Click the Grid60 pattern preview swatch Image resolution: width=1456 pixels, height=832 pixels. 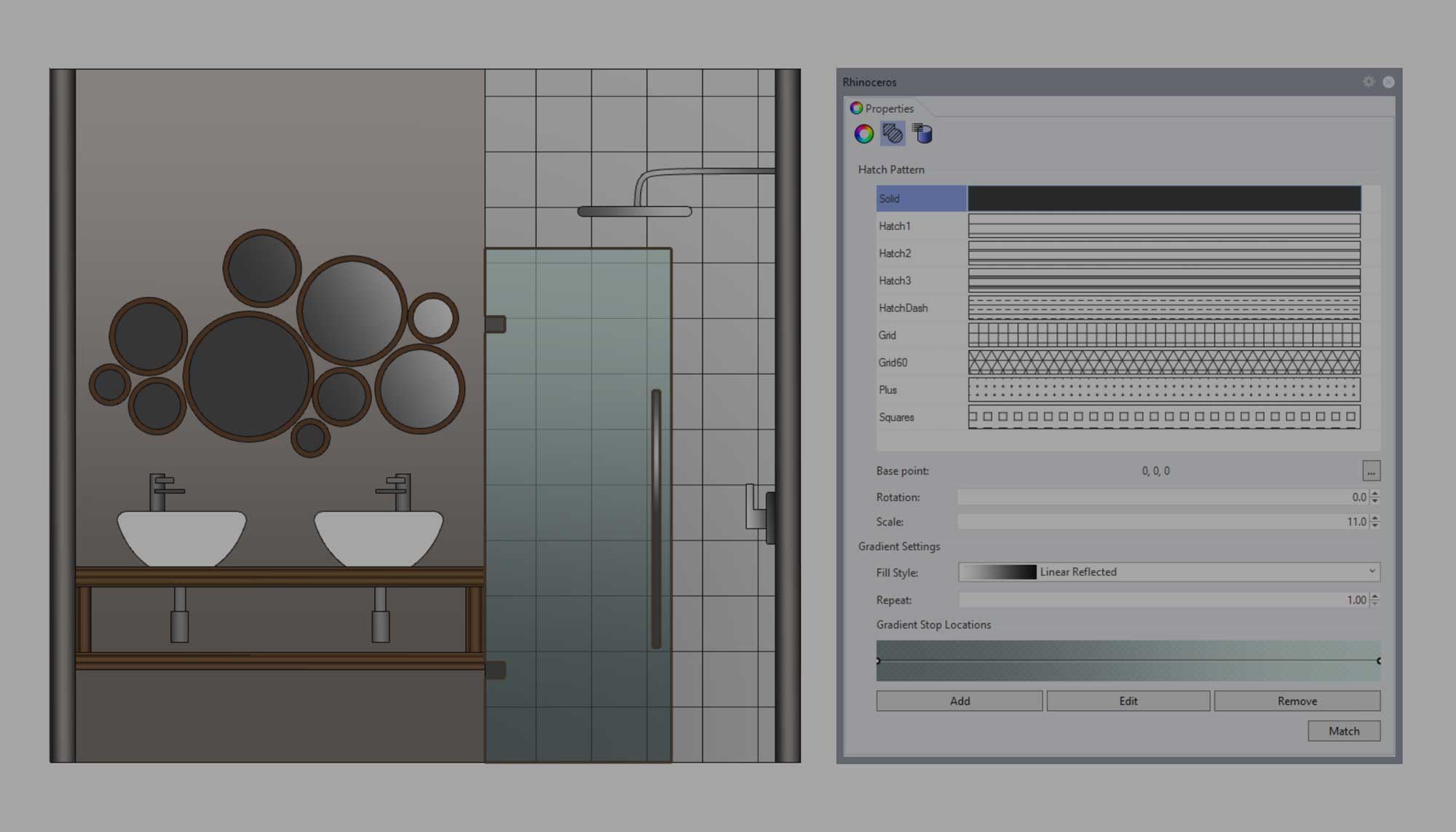pos(1164,362)
